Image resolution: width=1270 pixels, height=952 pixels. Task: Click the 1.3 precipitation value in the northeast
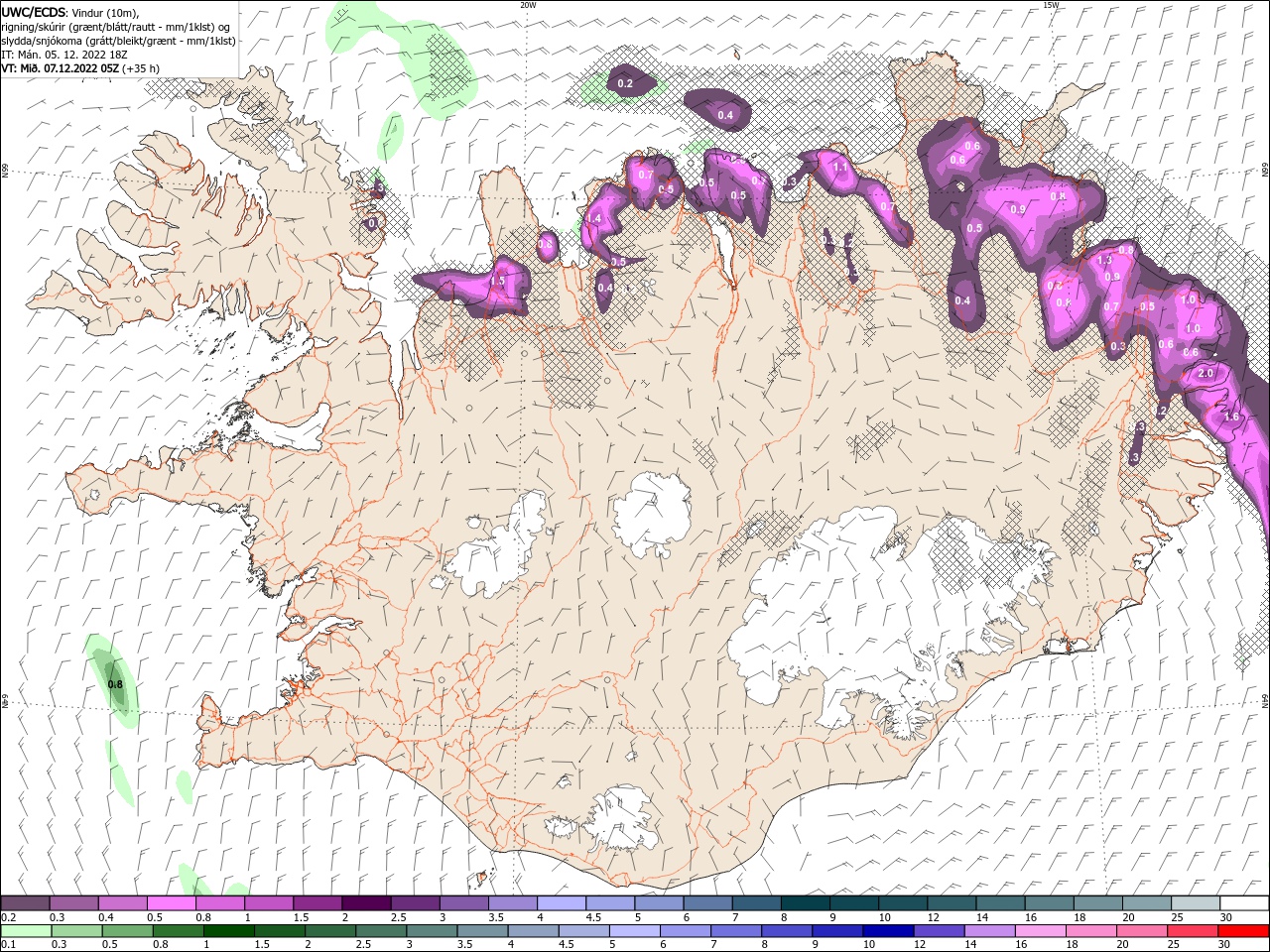click(1104, 260)
